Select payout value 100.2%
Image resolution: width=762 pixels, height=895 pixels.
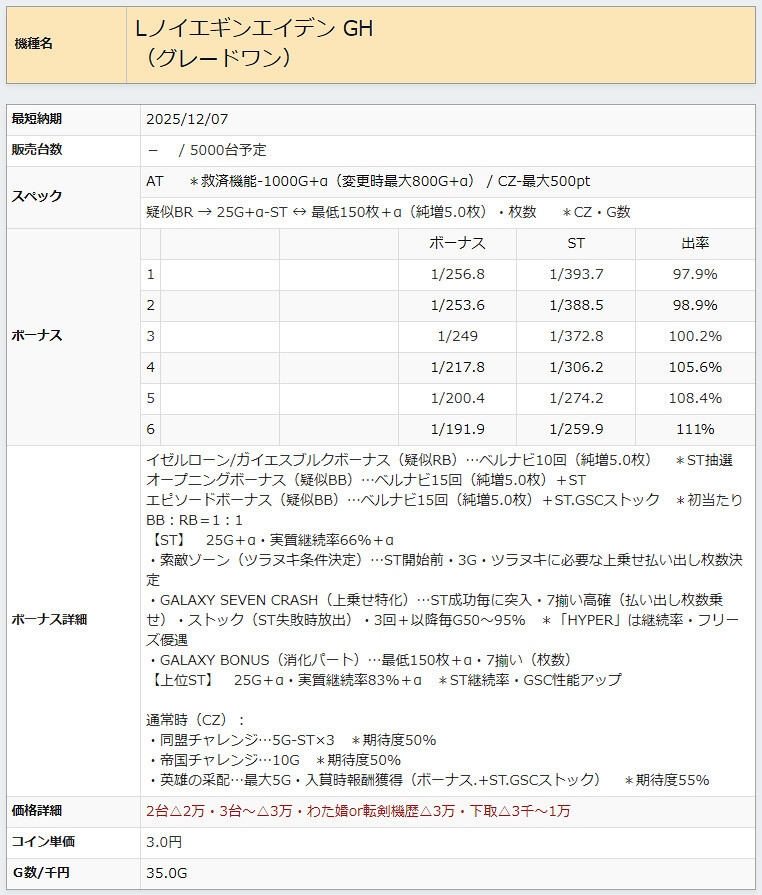pyautogui.click(x=695, y=336)
